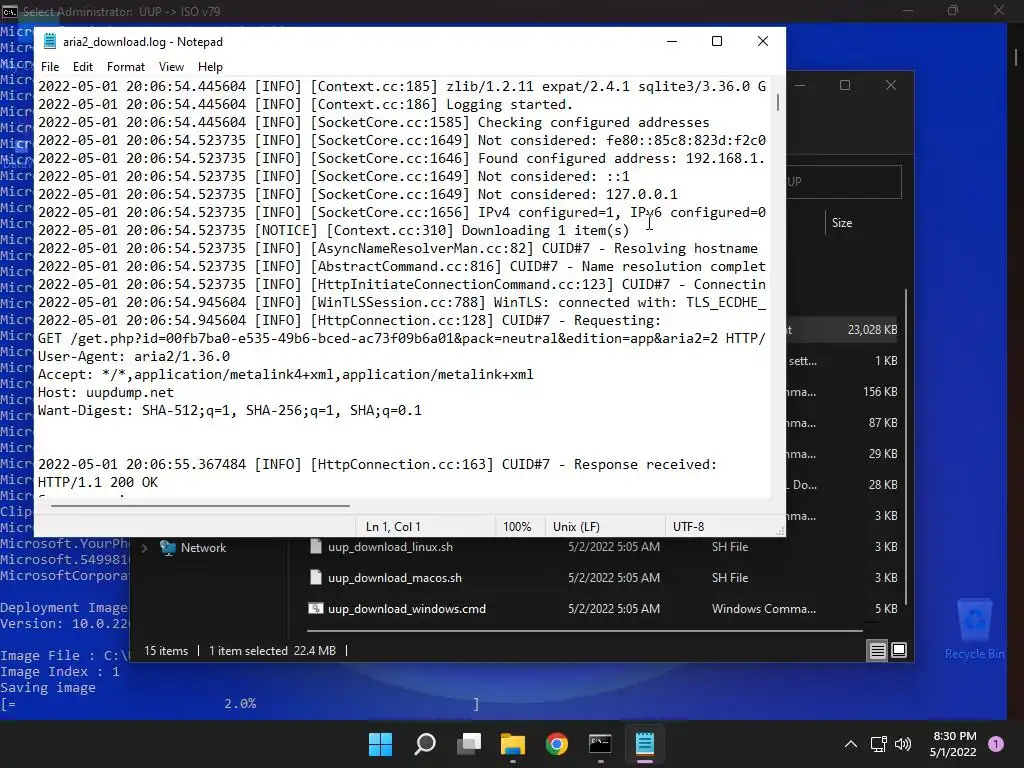Restore down the command prompt window
This screenshot has width=1024, height=768.
pos(953,10)
